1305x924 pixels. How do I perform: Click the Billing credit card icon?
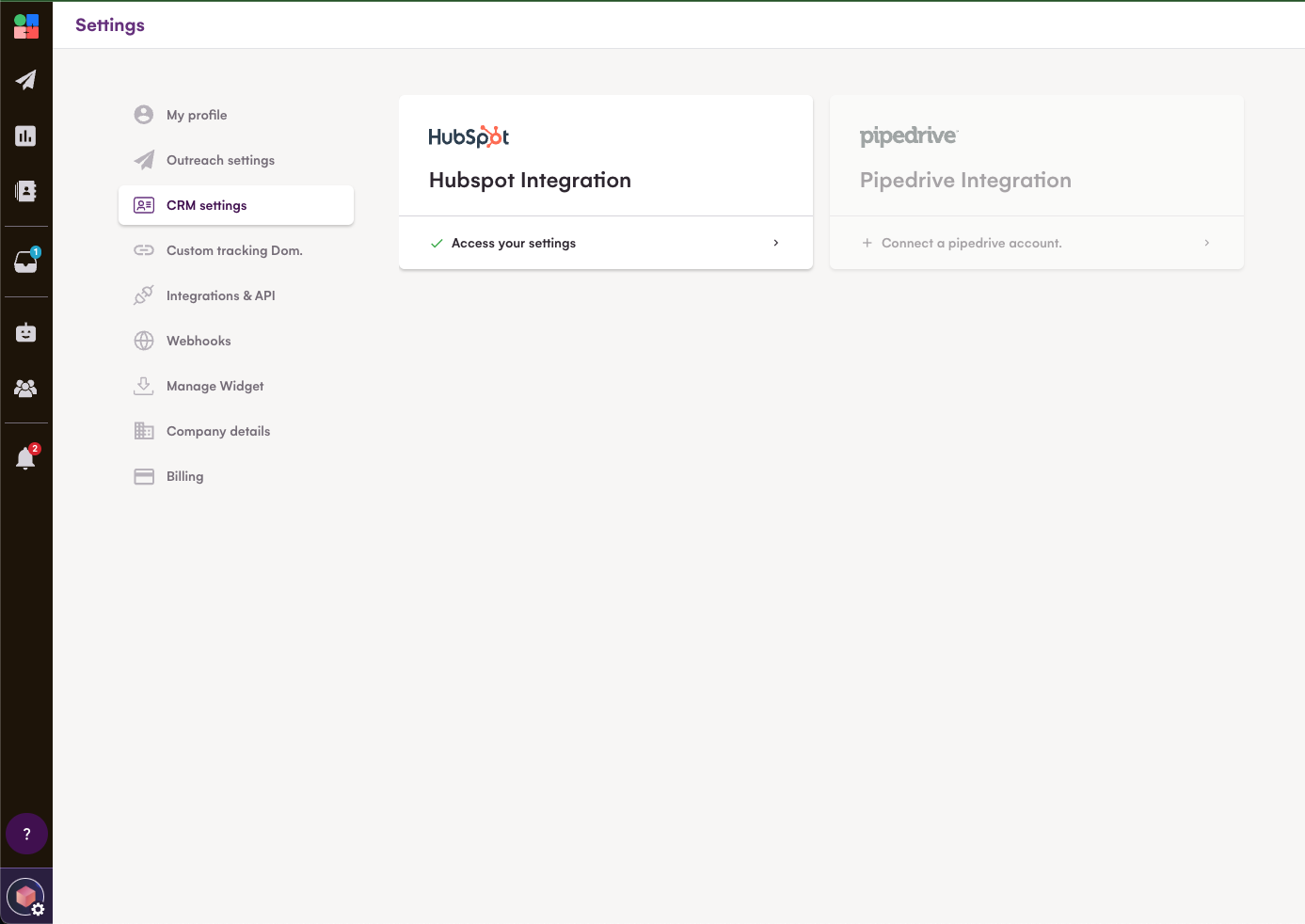point(144,476)
